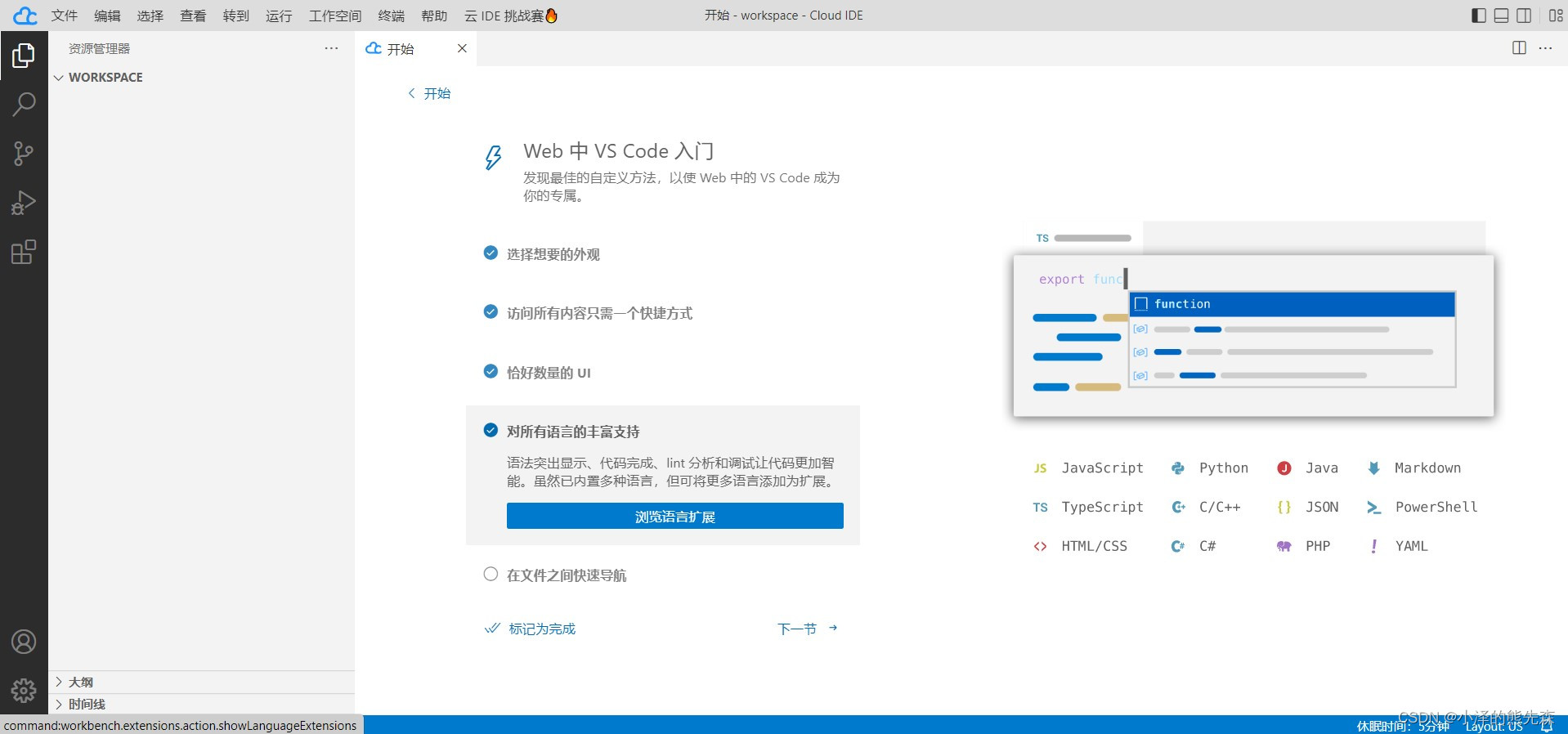1568x734 pixels.
Task: Open the 终端 menu
Action: click(392, 16)
